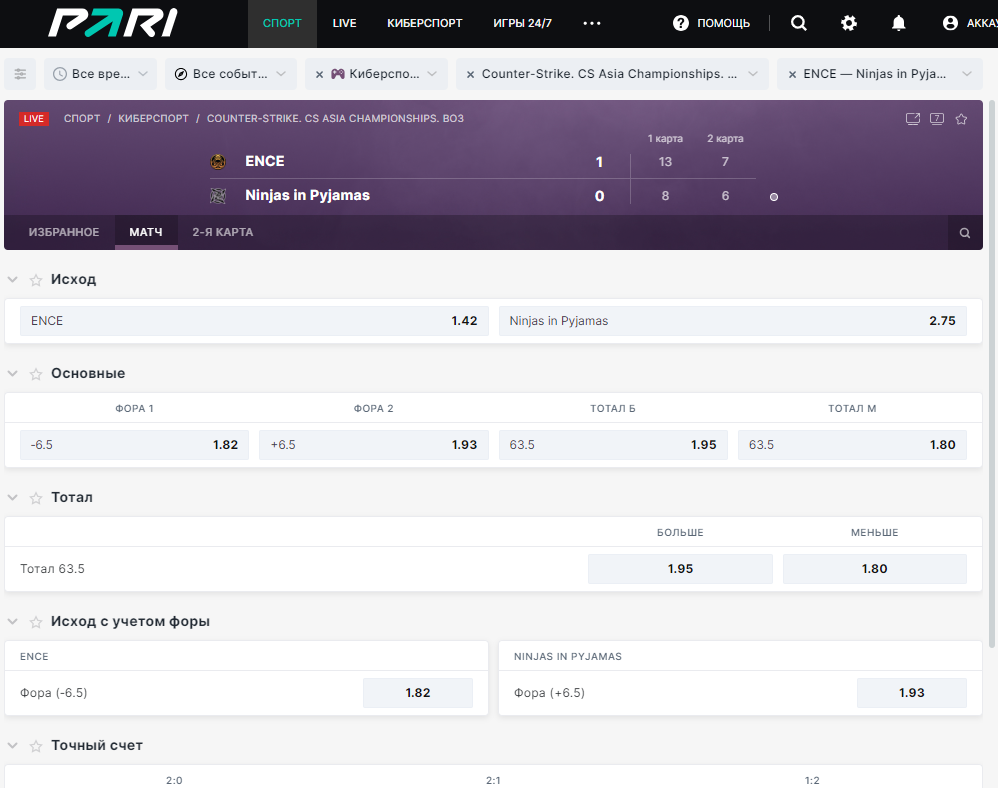Remove the Counter-Strike championship filter x
Screen dimensions: 998x788
tap(470, 74)
